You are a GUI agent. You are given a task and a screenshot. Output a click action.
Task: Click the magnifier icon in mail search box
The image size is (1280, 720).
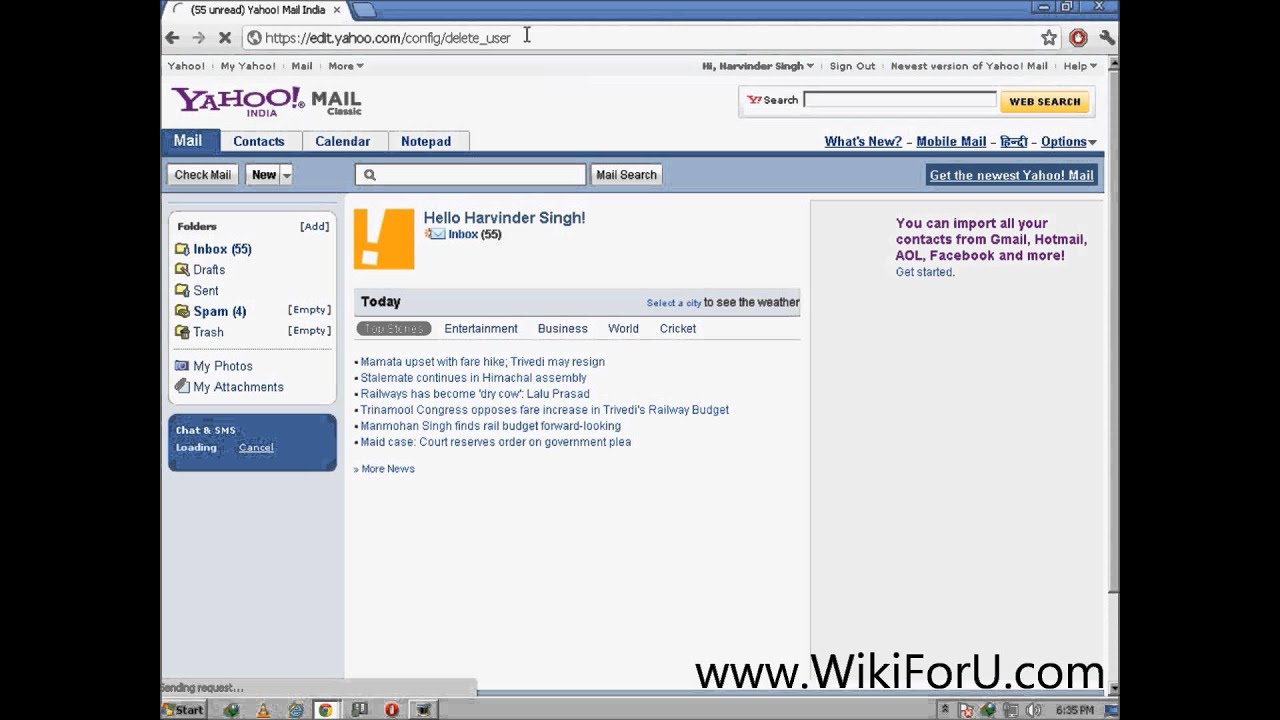point(370,175)
